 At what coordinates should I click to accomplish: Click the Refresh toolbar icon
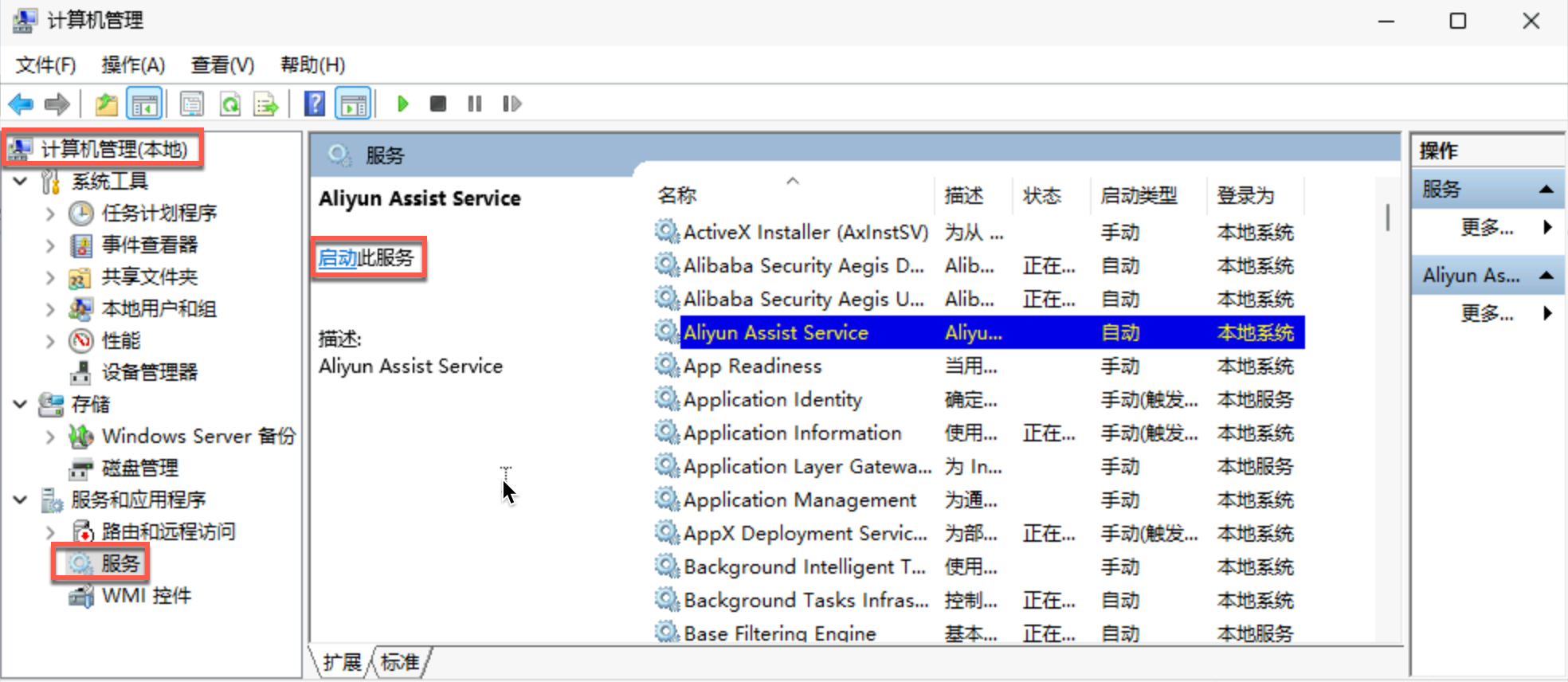click(x=230, y=104)
